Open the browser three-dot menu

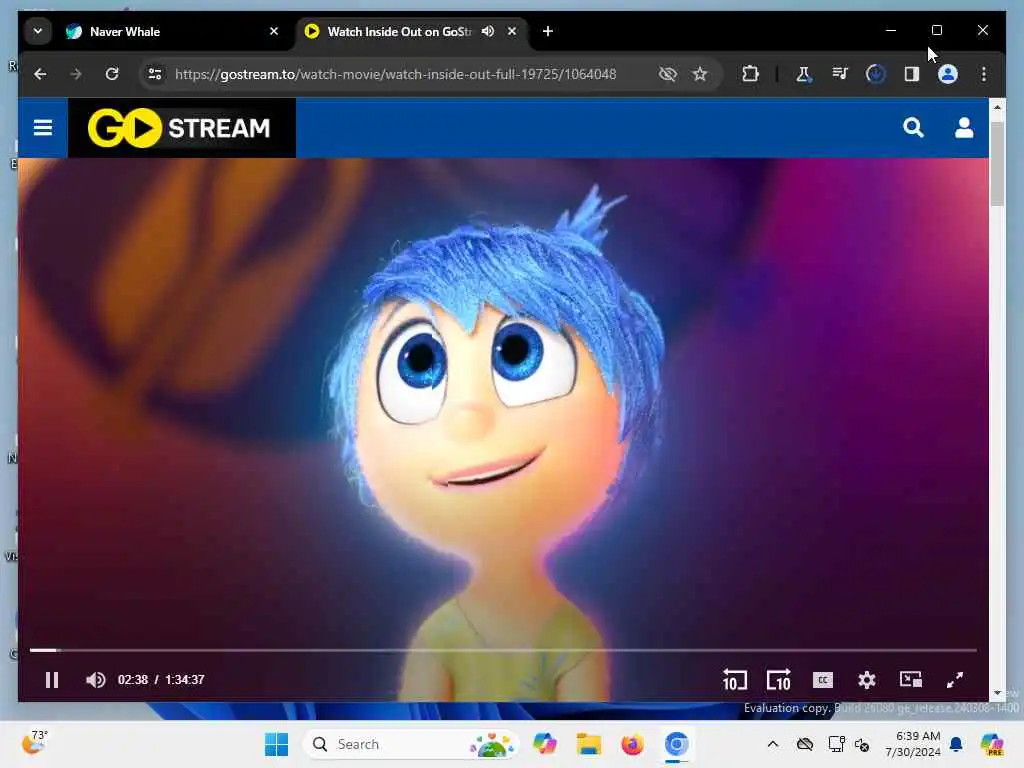point(984,74)
